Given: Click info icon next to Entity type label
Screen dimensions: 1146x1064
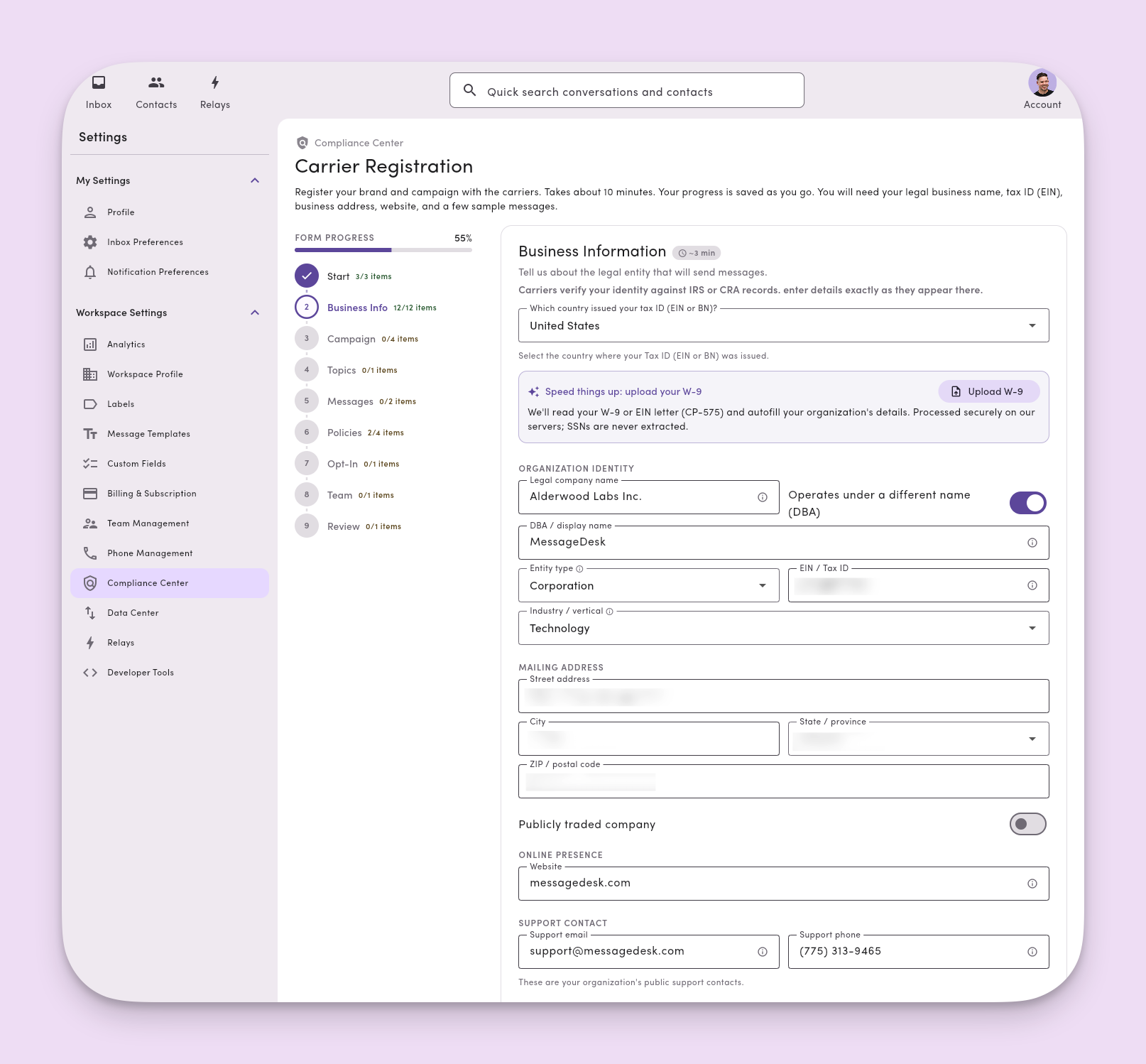Looking at the screenshot, I should pyautogui.click(x=579, y=569).
